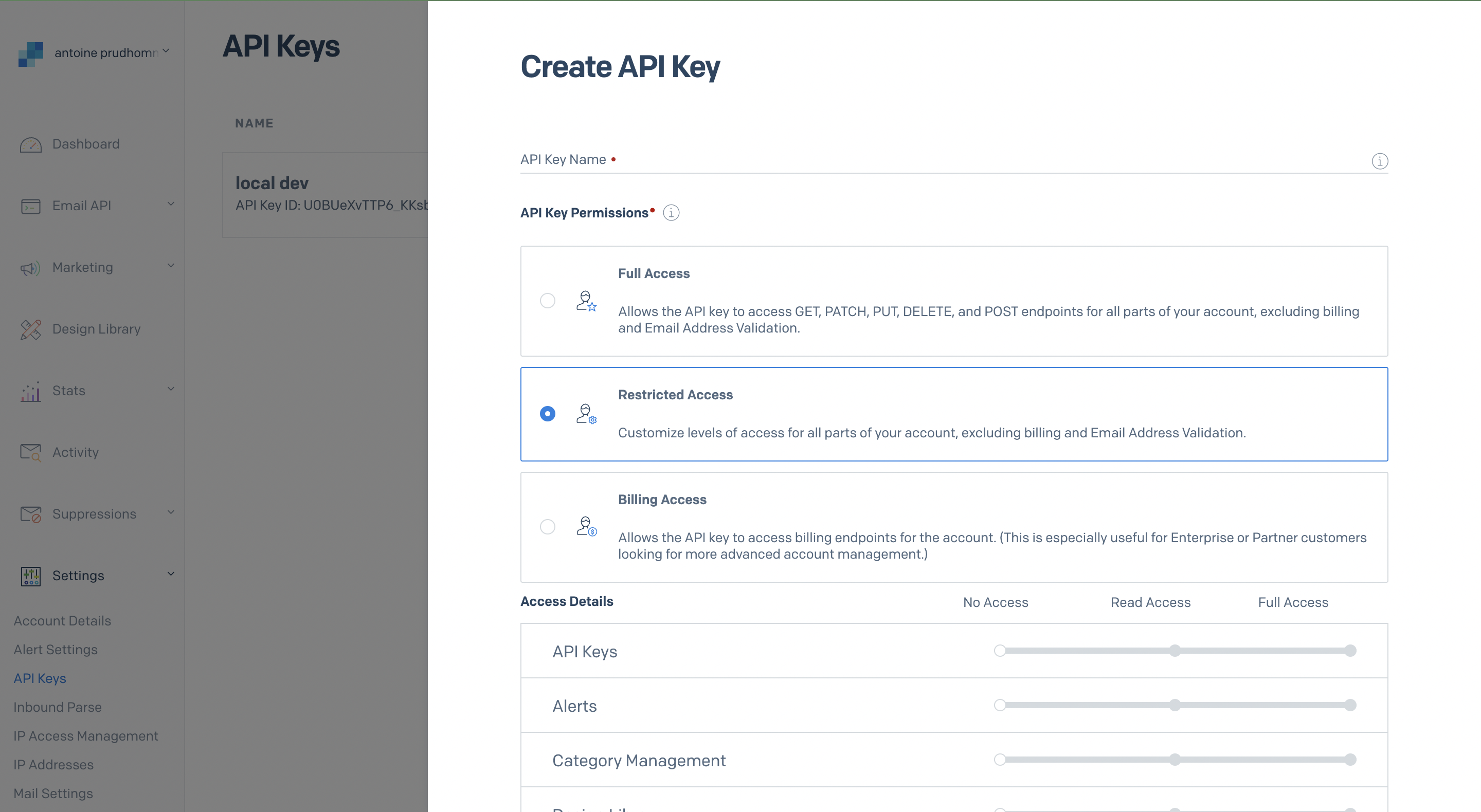This screenshot has height=812, width=1481.
Task: Open Activity in the sidebar
Action: point(75,453)
